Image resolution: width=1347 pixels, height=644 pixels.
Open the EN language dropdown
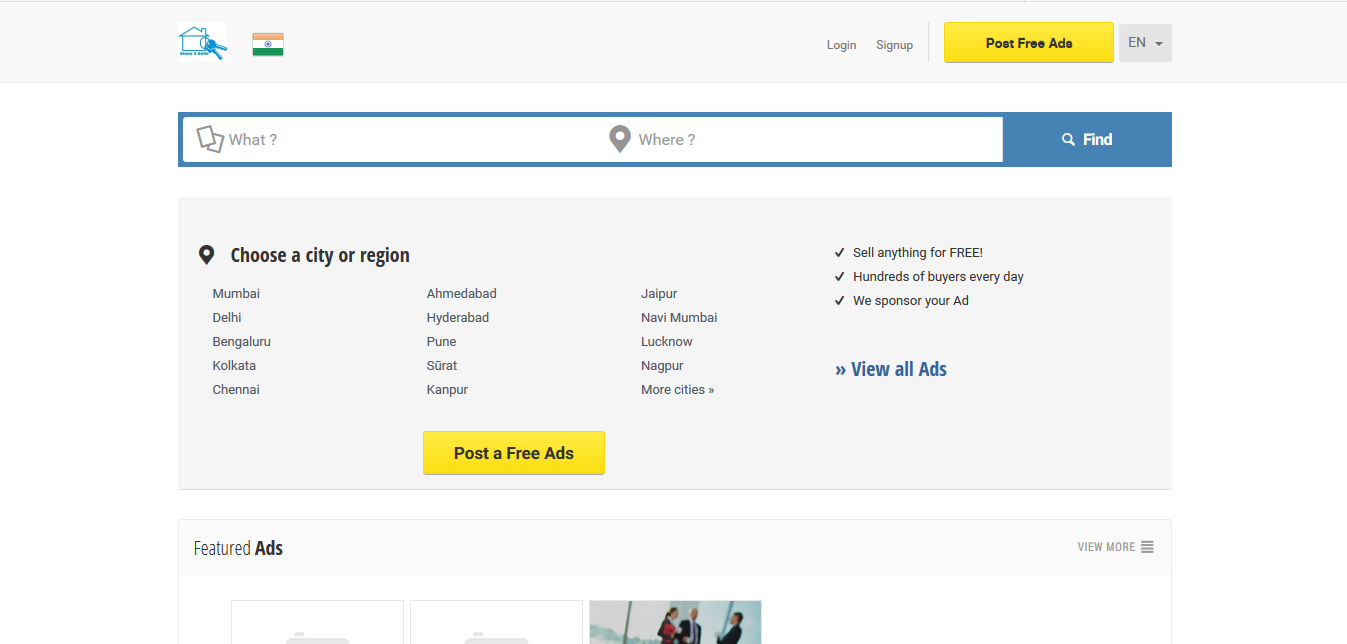1144,42
